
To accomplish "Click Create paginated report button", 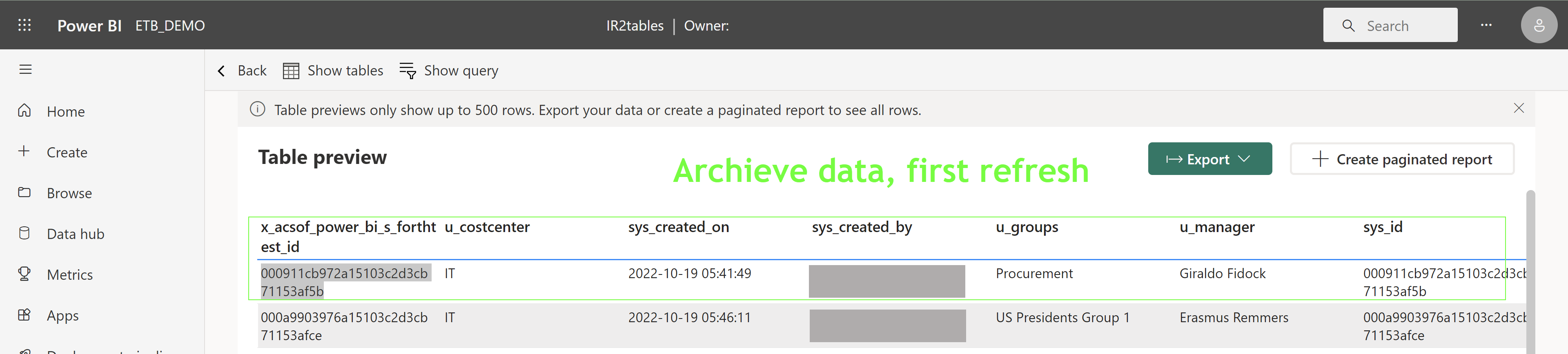I will point(1401,159).
